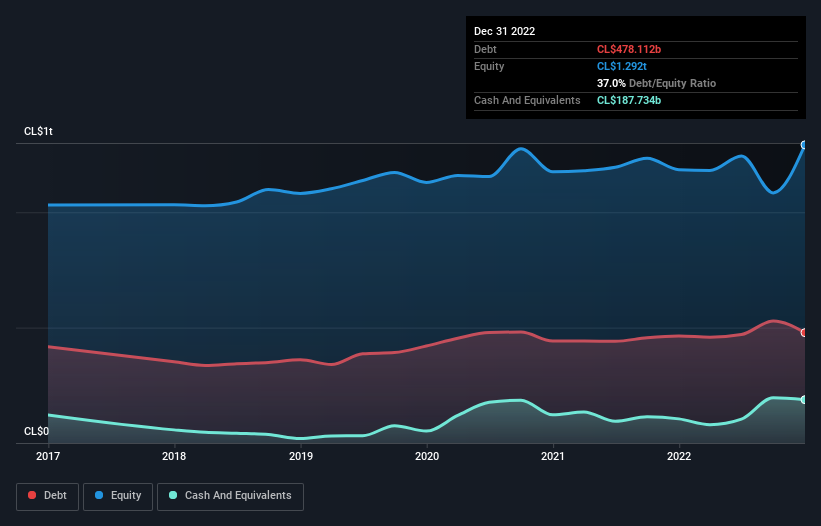Click the Debt row label in tooltip
The image size is (821, 526).
coord(485,49)
